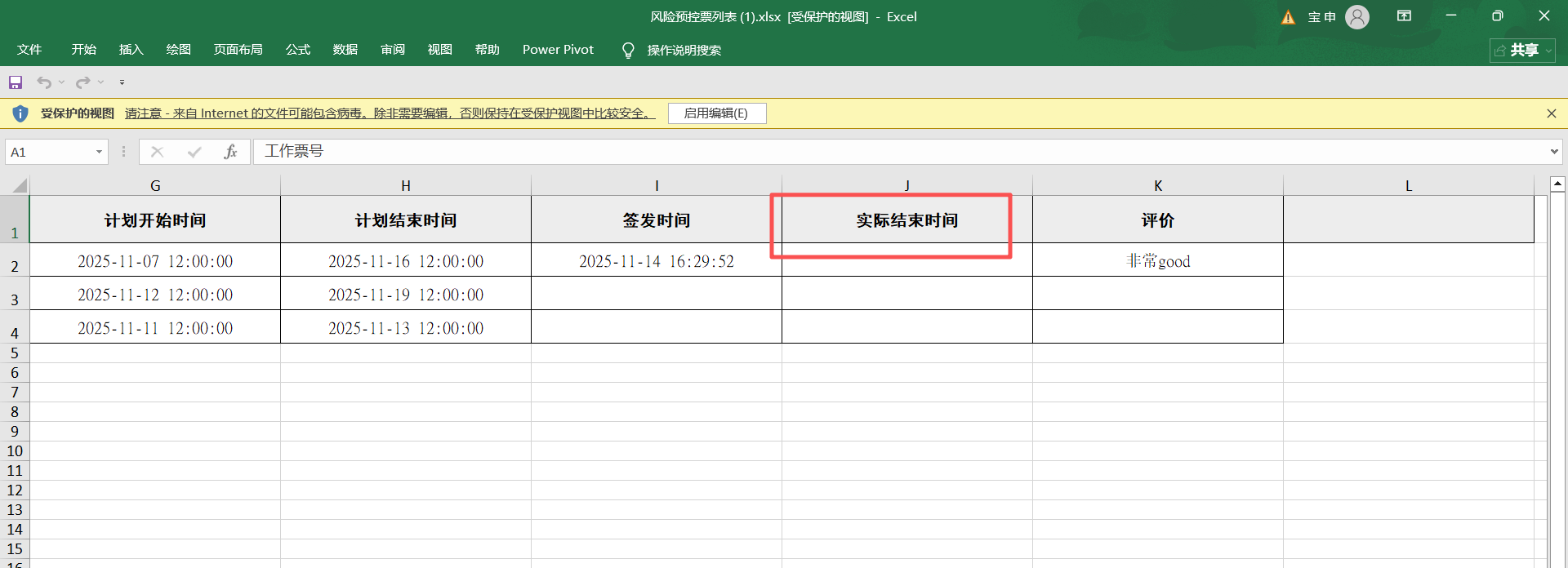Close the Protected View message bar
This screenshot has height=568, width=1568.
(x=1551, y=113)
